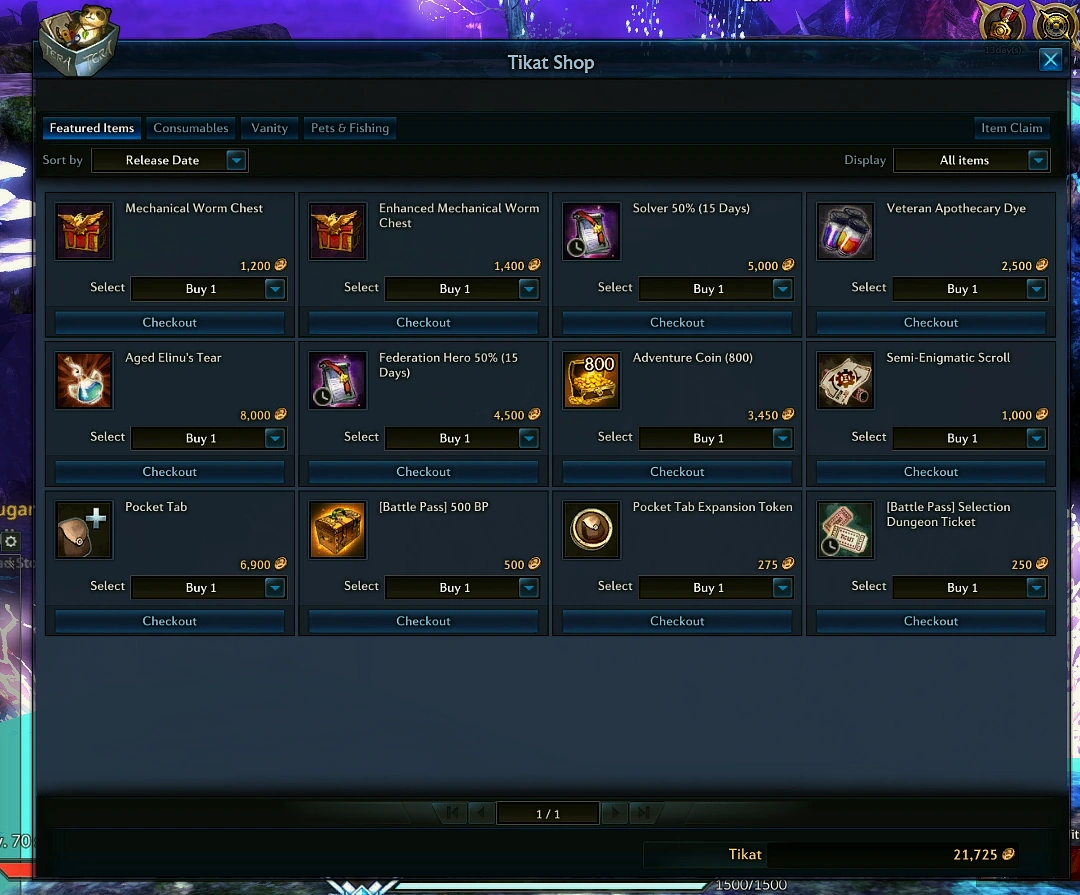
Task: Click the page number field showing 1 / 1
Action: 548,814
